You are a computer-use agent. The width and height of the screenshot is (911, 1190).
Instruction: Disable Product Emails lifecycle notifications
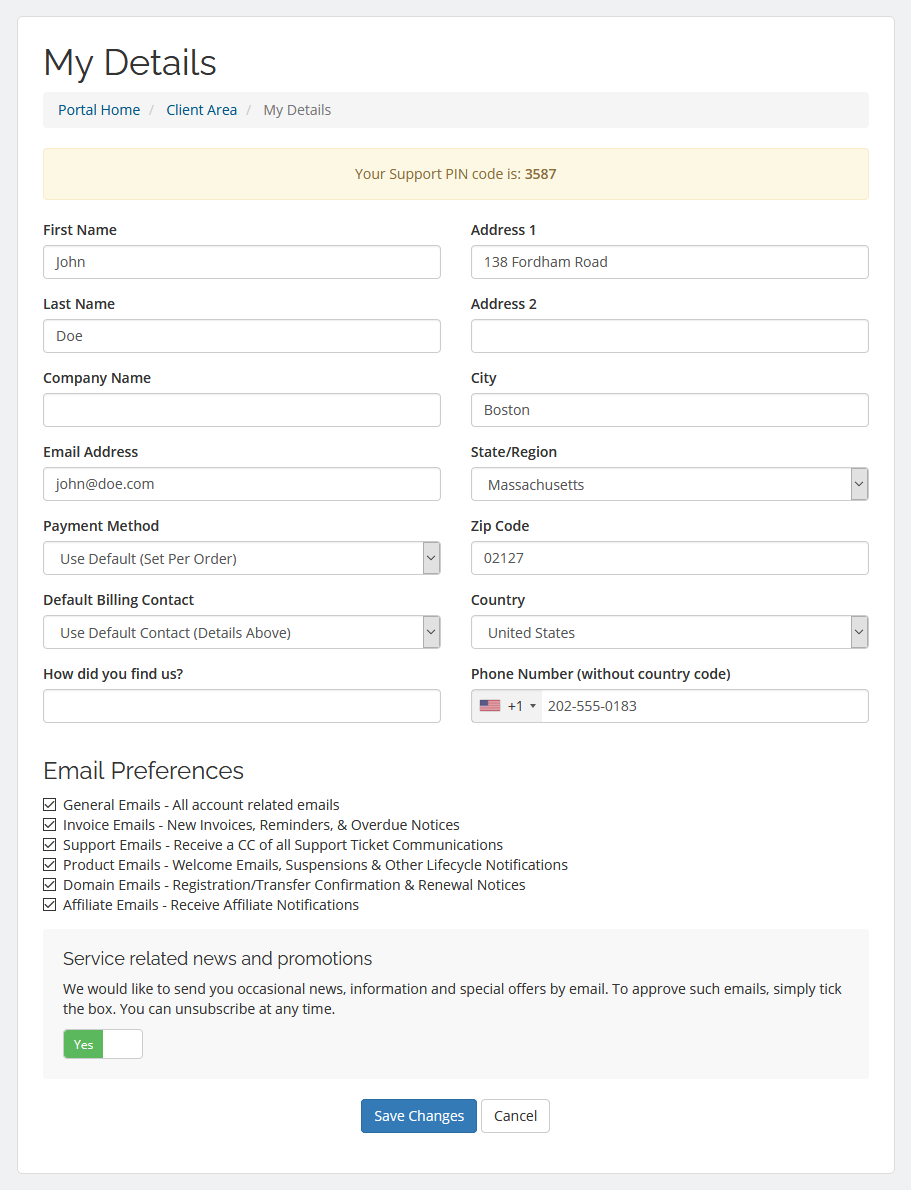tap(49, 864)
